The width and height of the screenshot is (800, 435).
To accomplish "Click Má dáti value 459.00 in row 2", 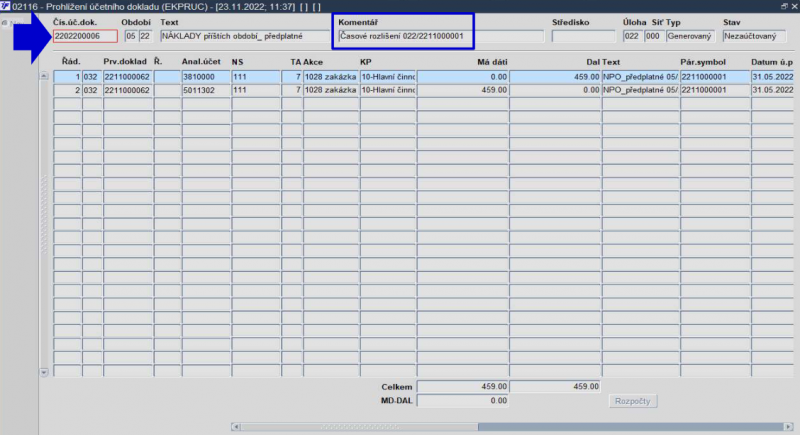I will [463, 90].
